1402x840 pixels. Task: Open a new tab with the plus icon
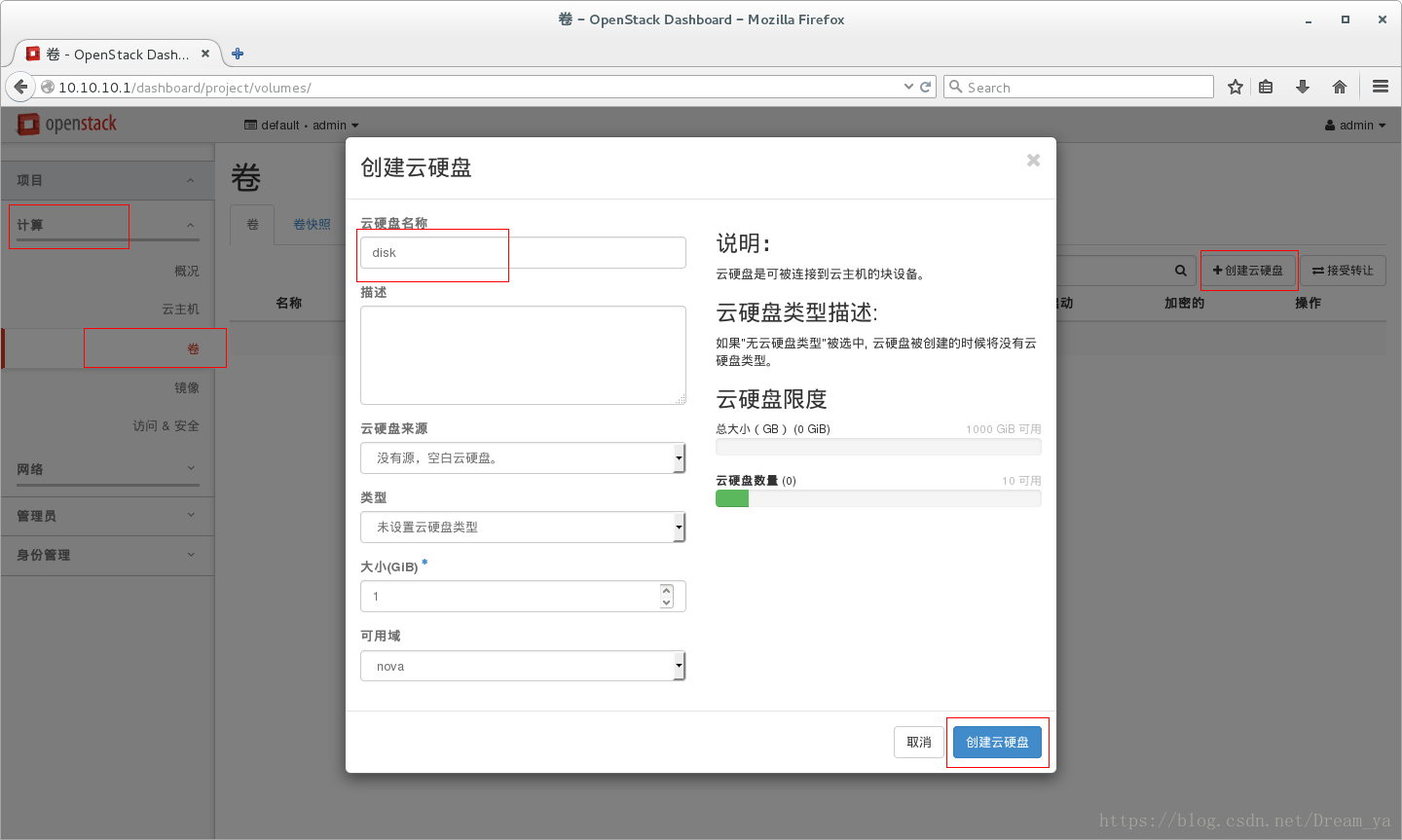coord(238,54)
